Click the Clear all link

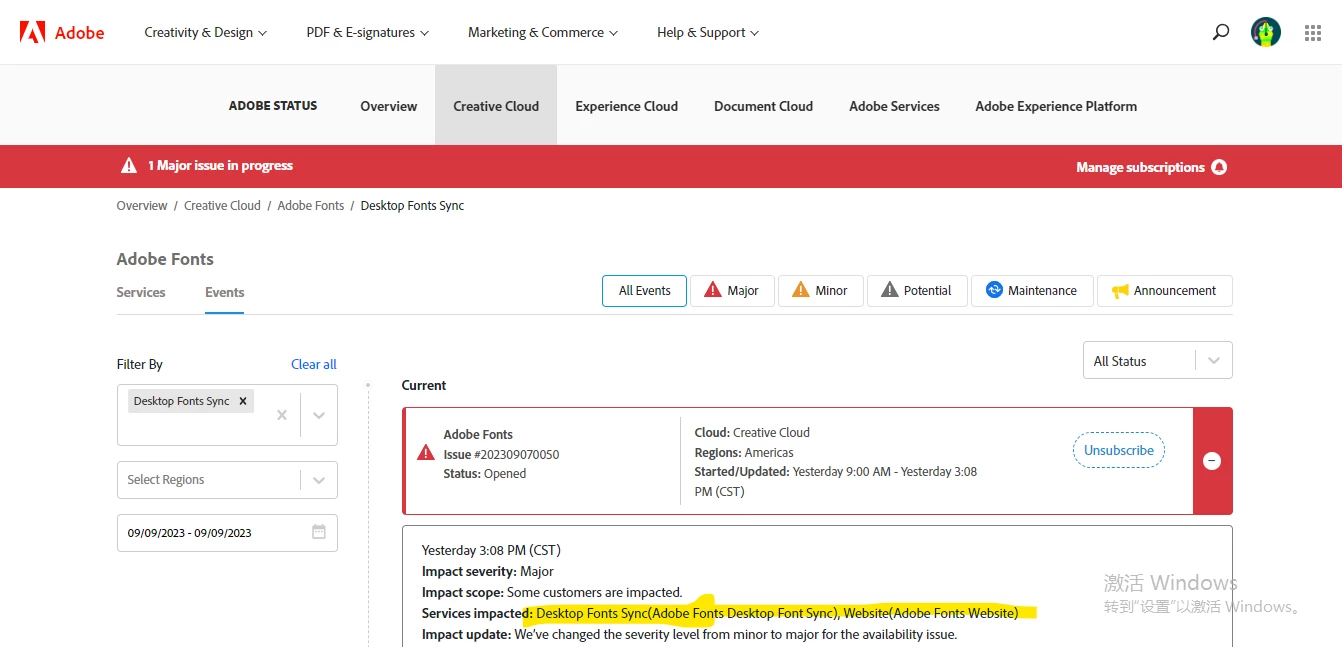point(314,364)
